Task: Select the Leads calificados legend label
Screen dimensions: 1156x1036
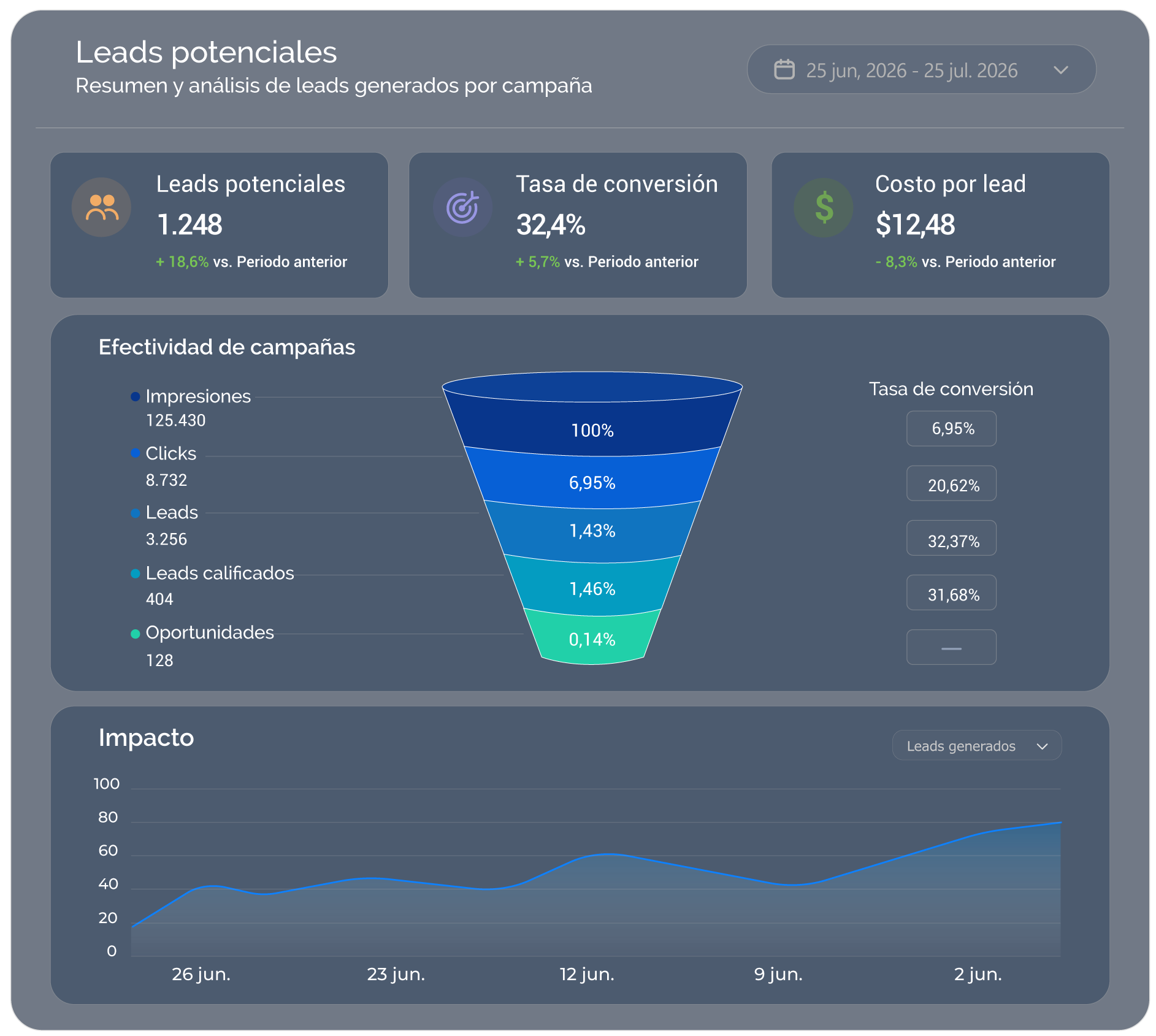Action: 220,573
